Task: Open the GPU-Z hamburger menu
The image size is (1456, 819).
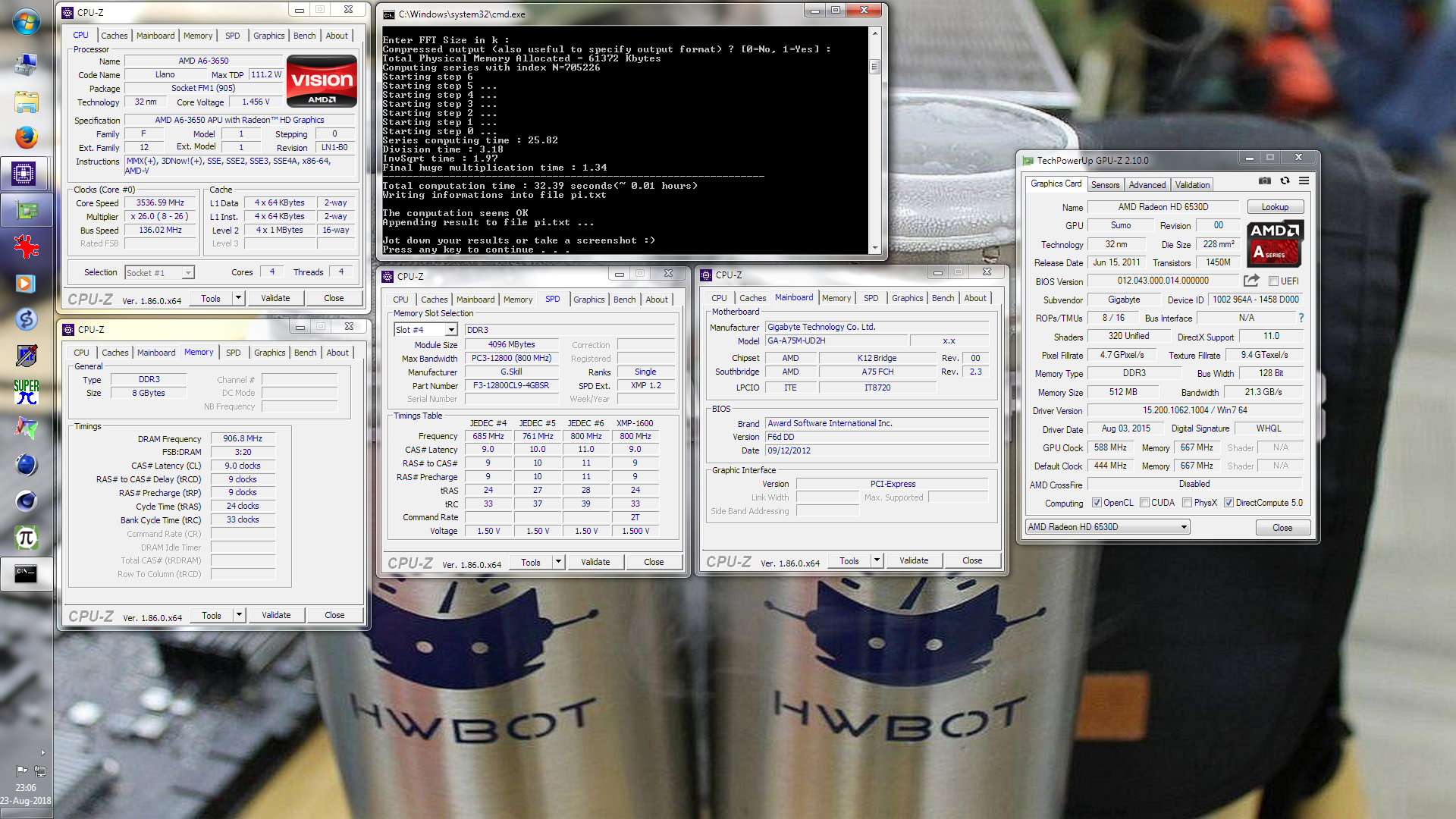Action: (x=1304, y=181)
